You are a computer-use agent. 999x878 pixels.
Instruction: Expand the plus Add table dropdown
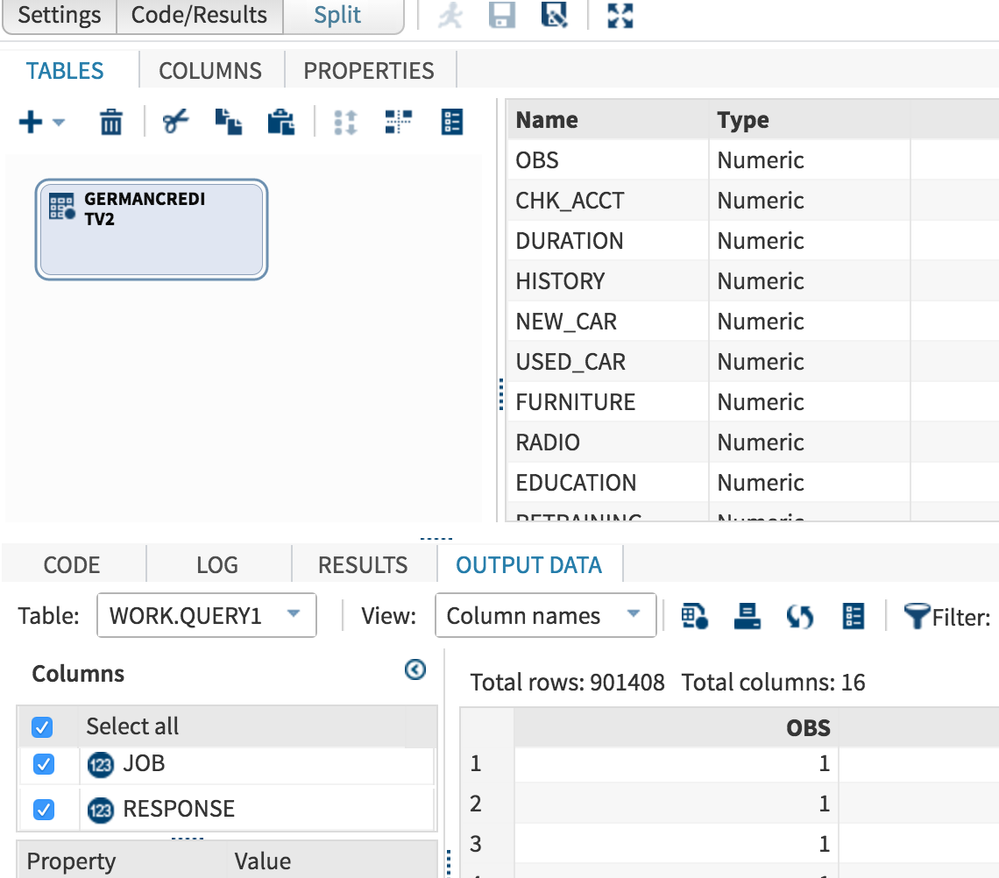pyautogui.click(x=42, y=122)
